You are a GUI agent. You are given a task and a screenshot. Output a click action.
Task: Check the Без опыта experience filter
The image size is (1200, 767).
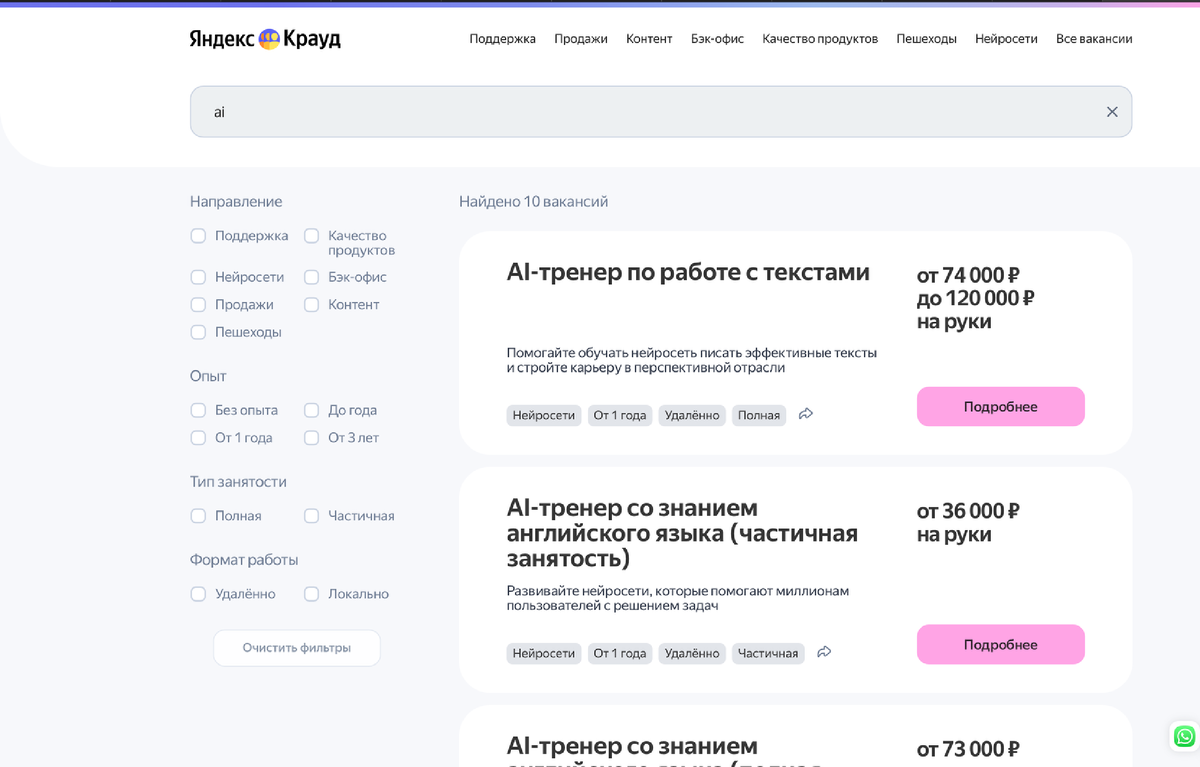tap(198, 410)
